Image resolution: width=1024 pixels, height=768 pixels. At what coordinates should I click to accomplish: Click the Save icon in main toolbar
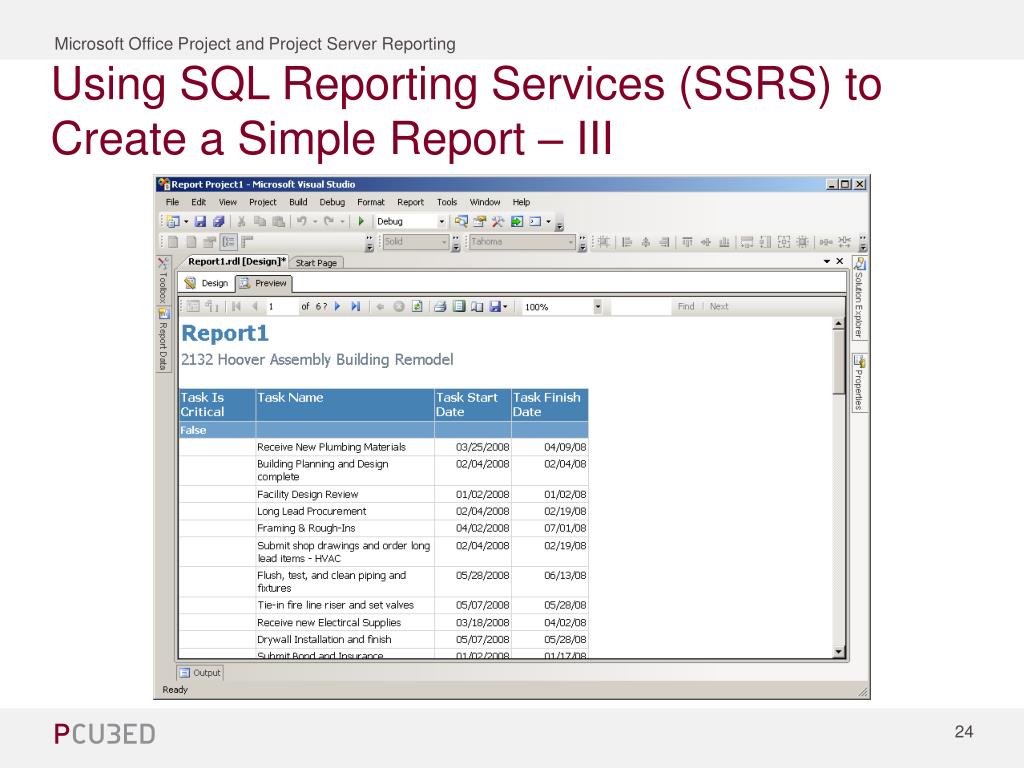[200, 221]
